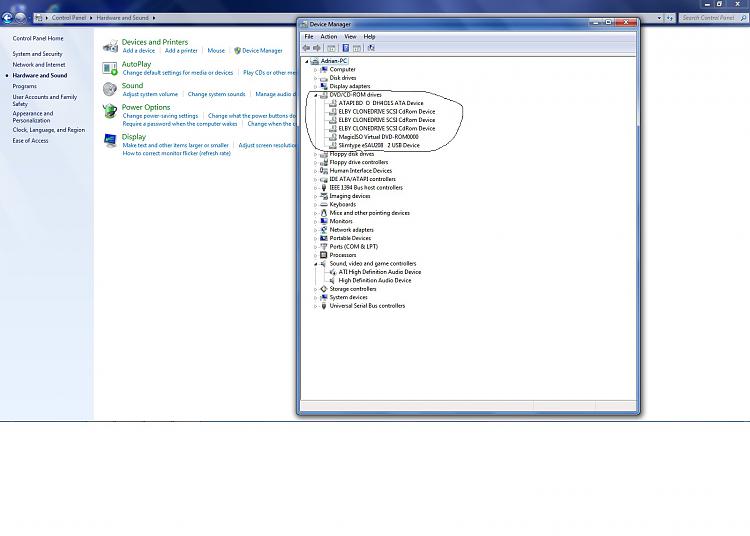This screenshot has height=536, width=750.
Task: Open System and Security in sidebar
Action: point(37,54)
